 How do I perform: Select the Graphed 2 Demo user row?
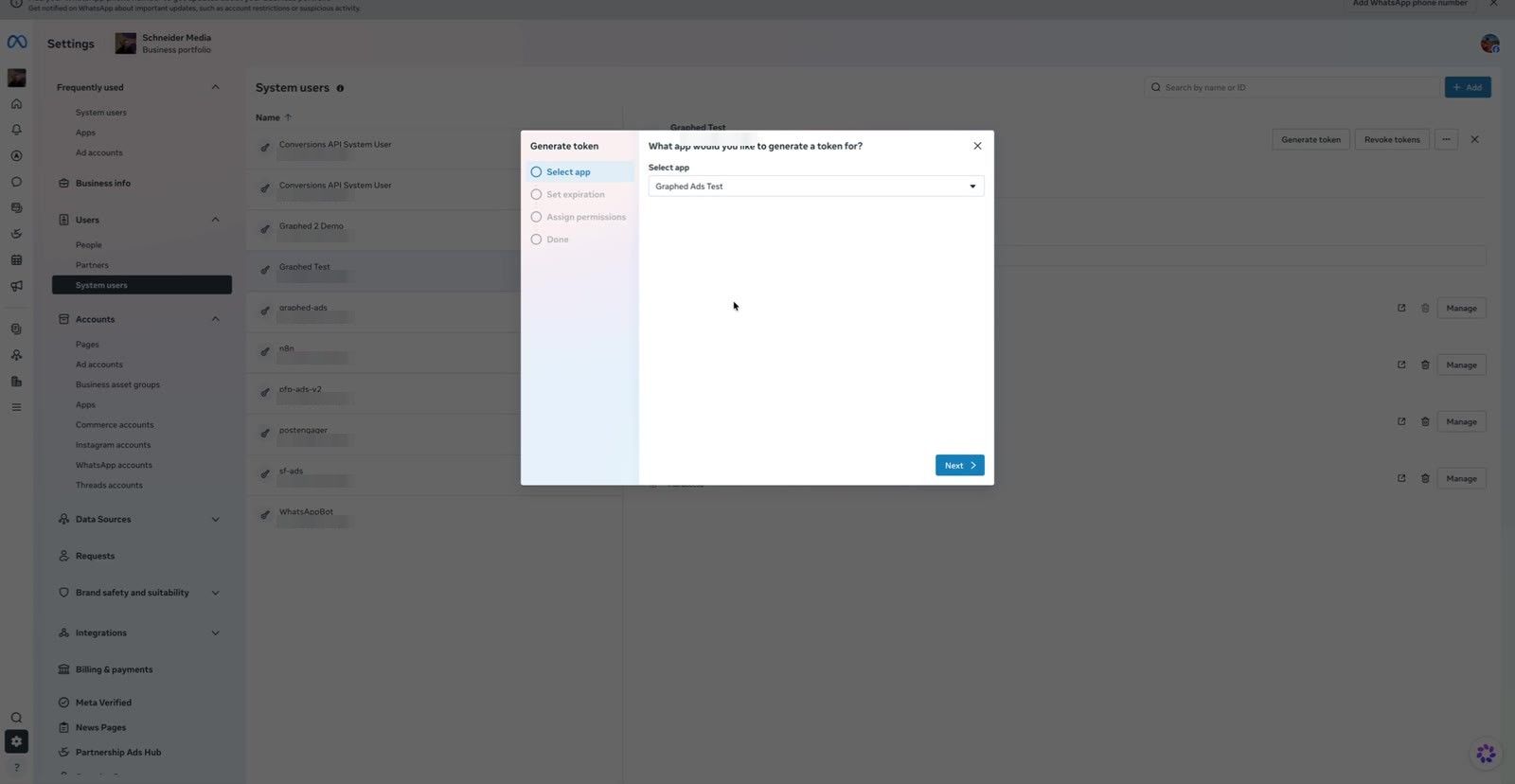coord(434,231)
